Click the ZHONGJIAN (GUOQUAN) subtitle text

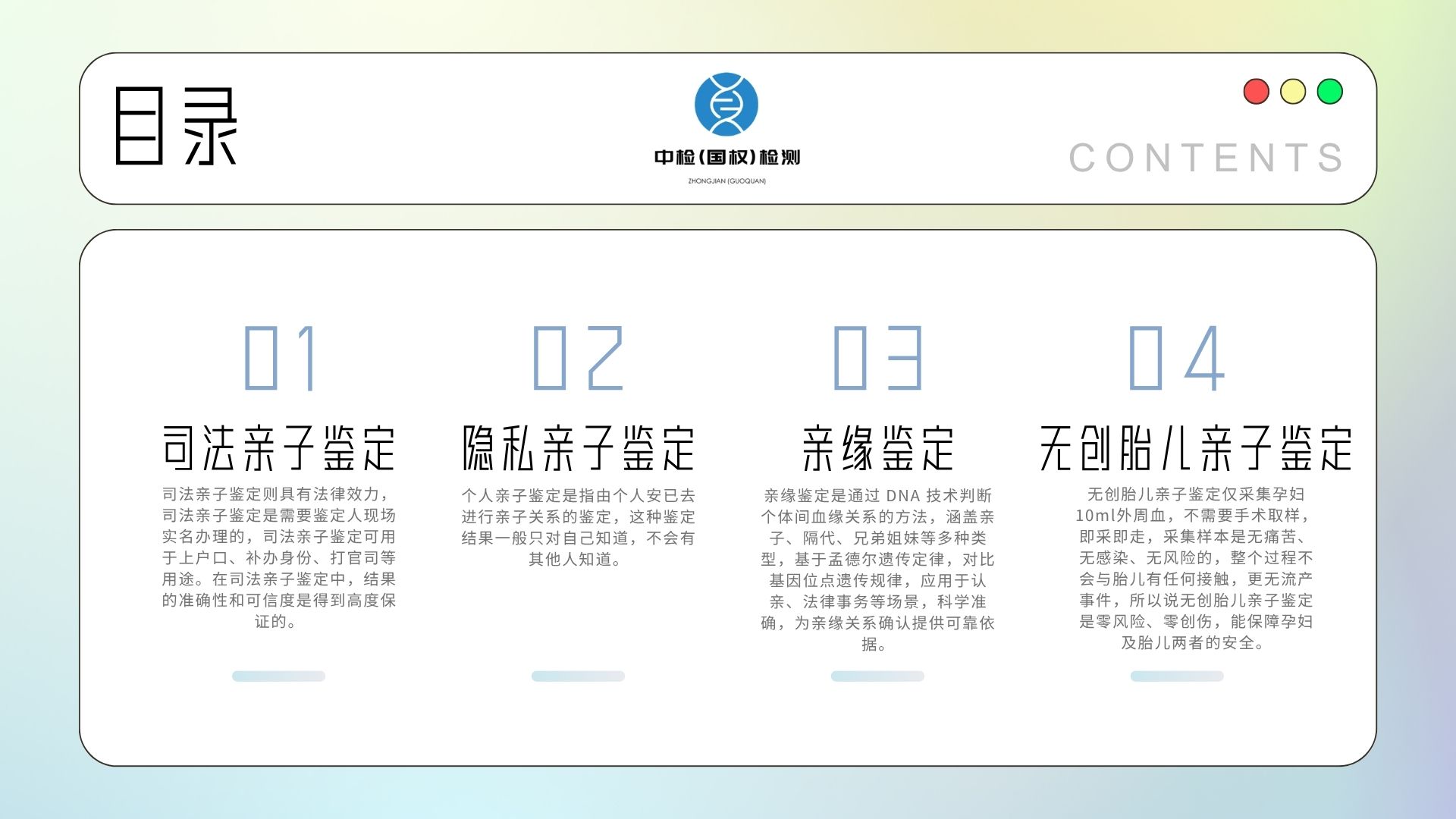click(728, 182)
